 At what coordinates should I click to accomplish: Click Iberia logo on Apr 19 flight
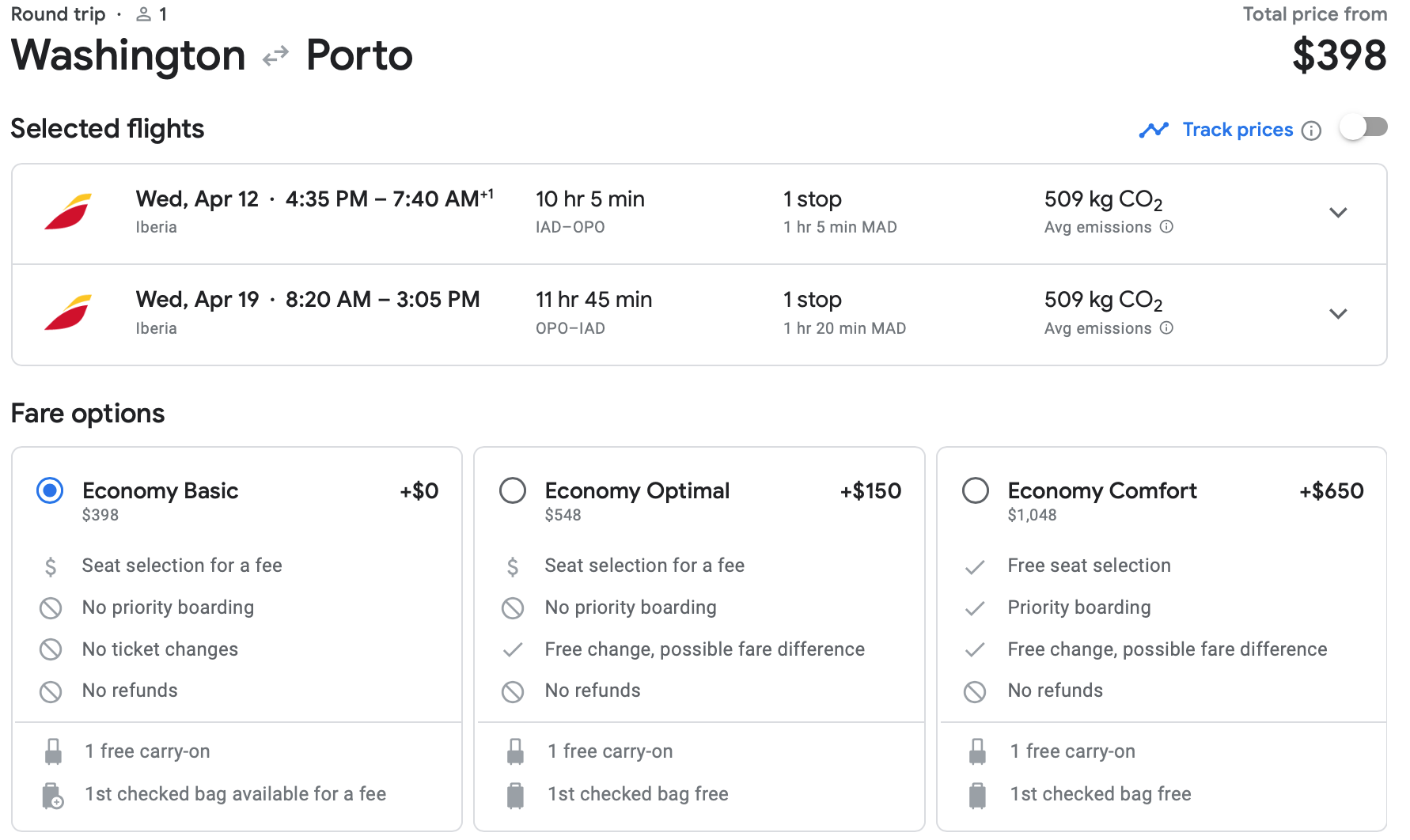tap(68, 313)
